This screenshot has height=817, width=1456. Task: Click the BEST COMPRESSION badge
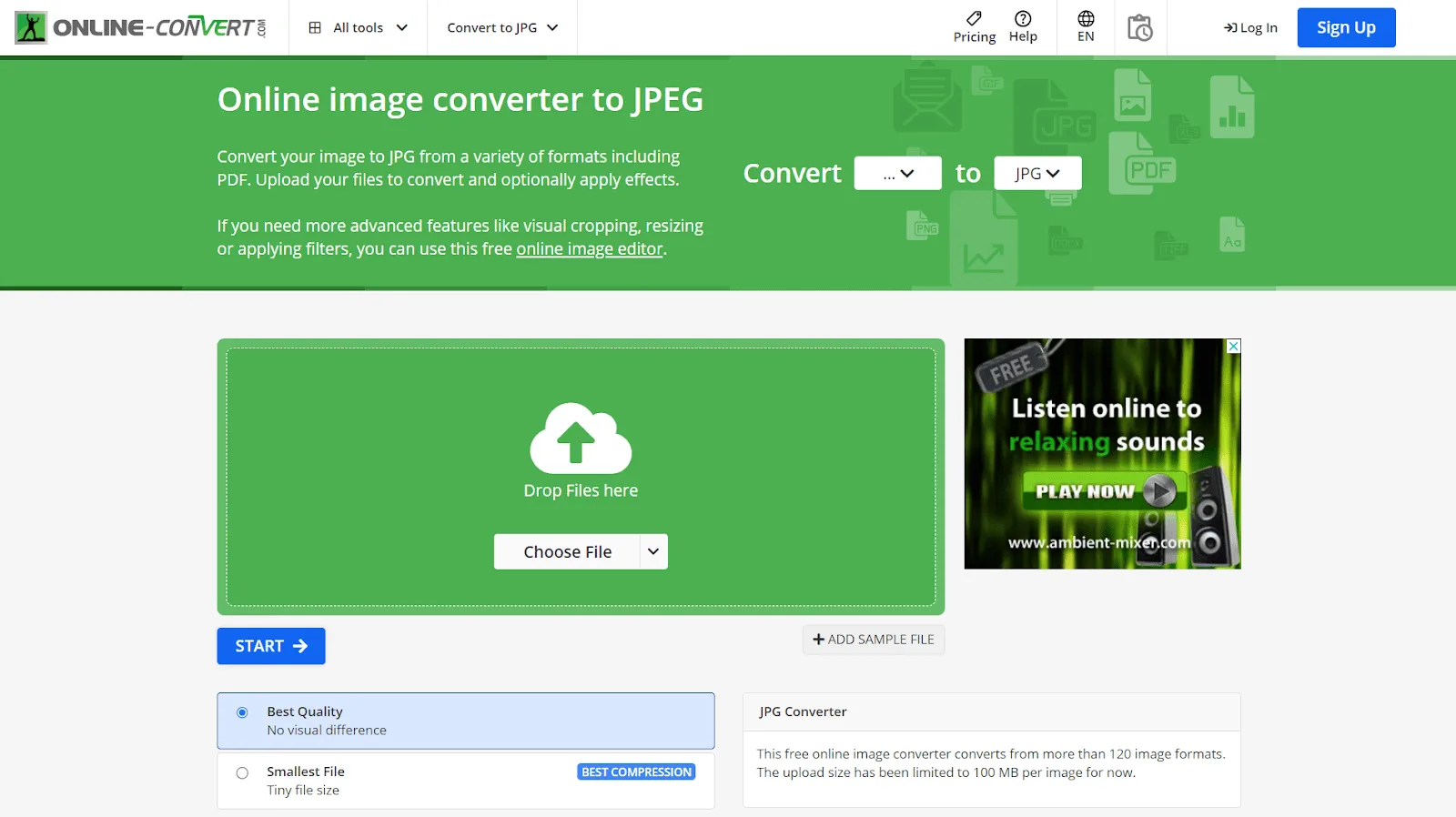click(637, 772)
